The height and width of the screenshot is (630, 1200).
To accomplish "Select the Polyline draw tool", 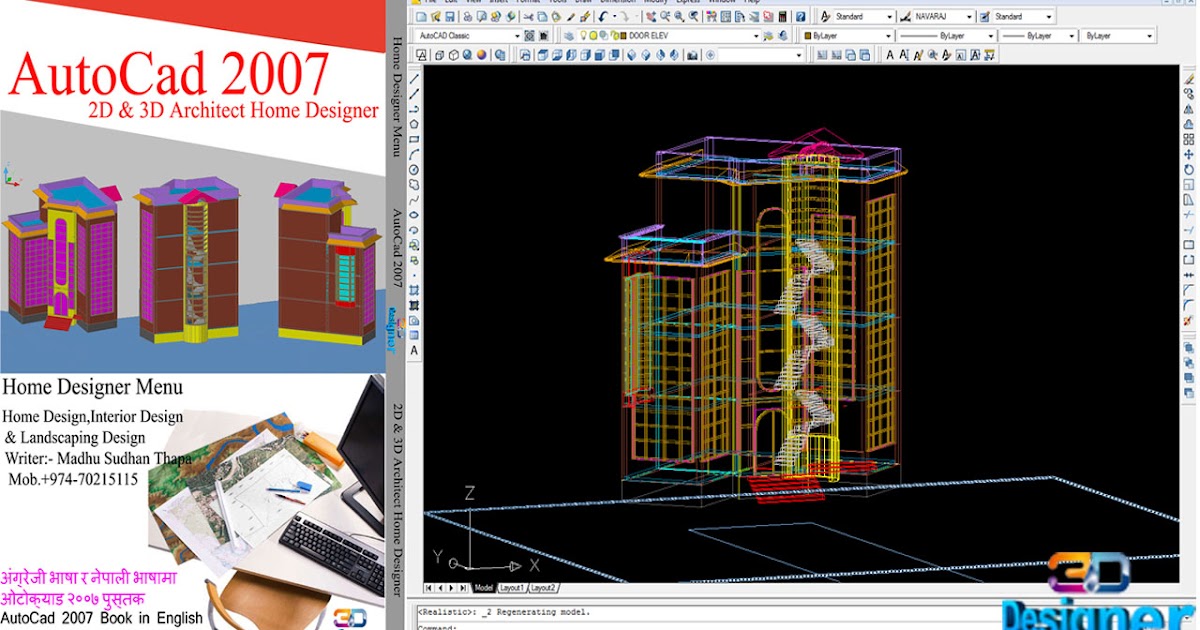I will point(414,108).
